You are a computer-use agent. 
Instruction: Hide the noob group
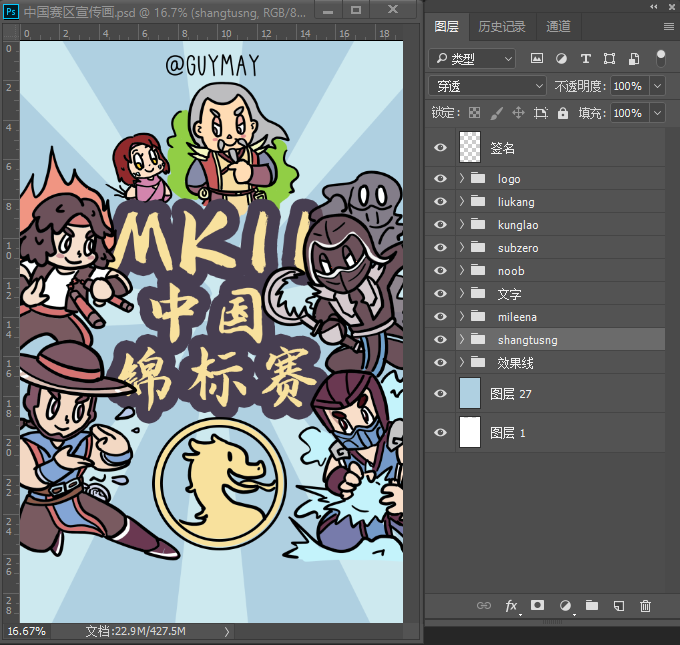[x=440, y=270]
